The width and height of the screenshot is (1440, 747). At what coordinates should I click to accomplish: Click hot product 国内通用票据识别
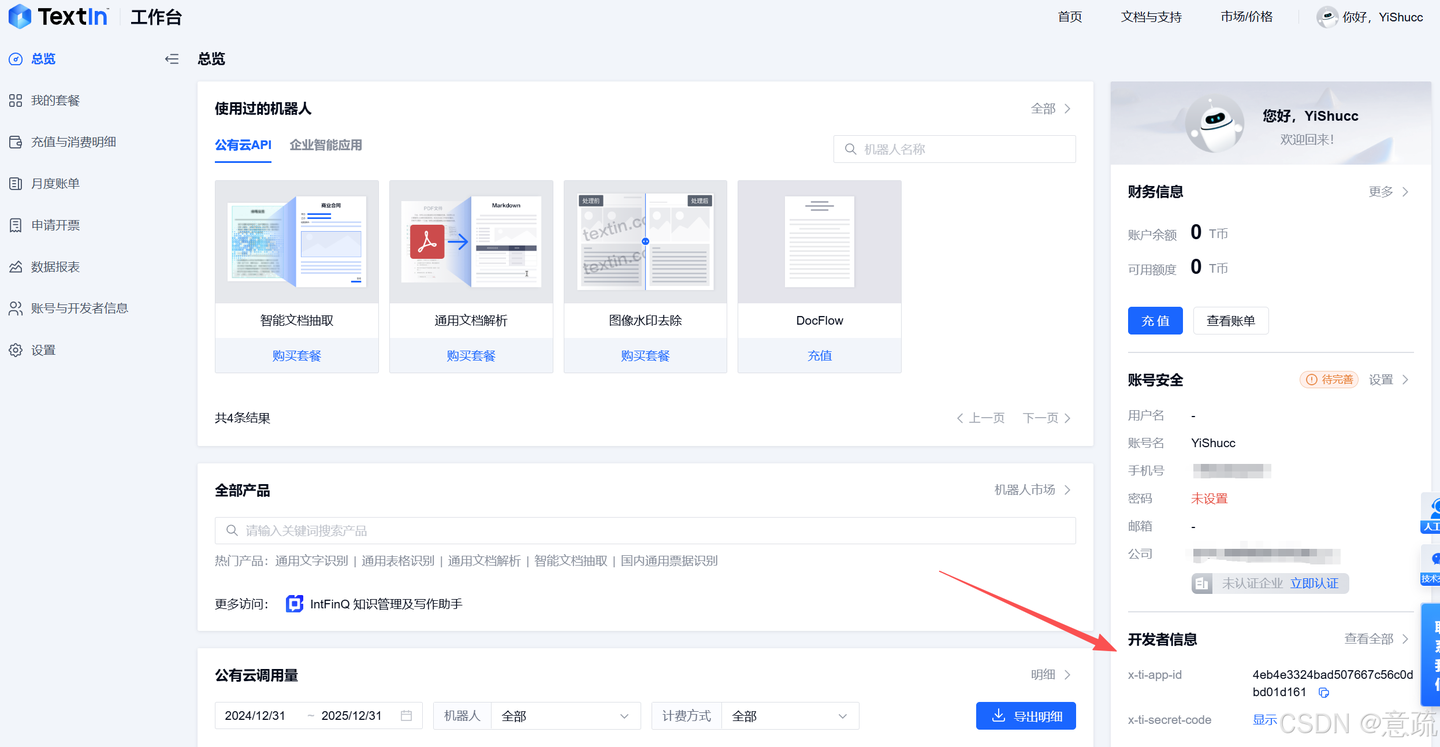click(x=669, y=561)
